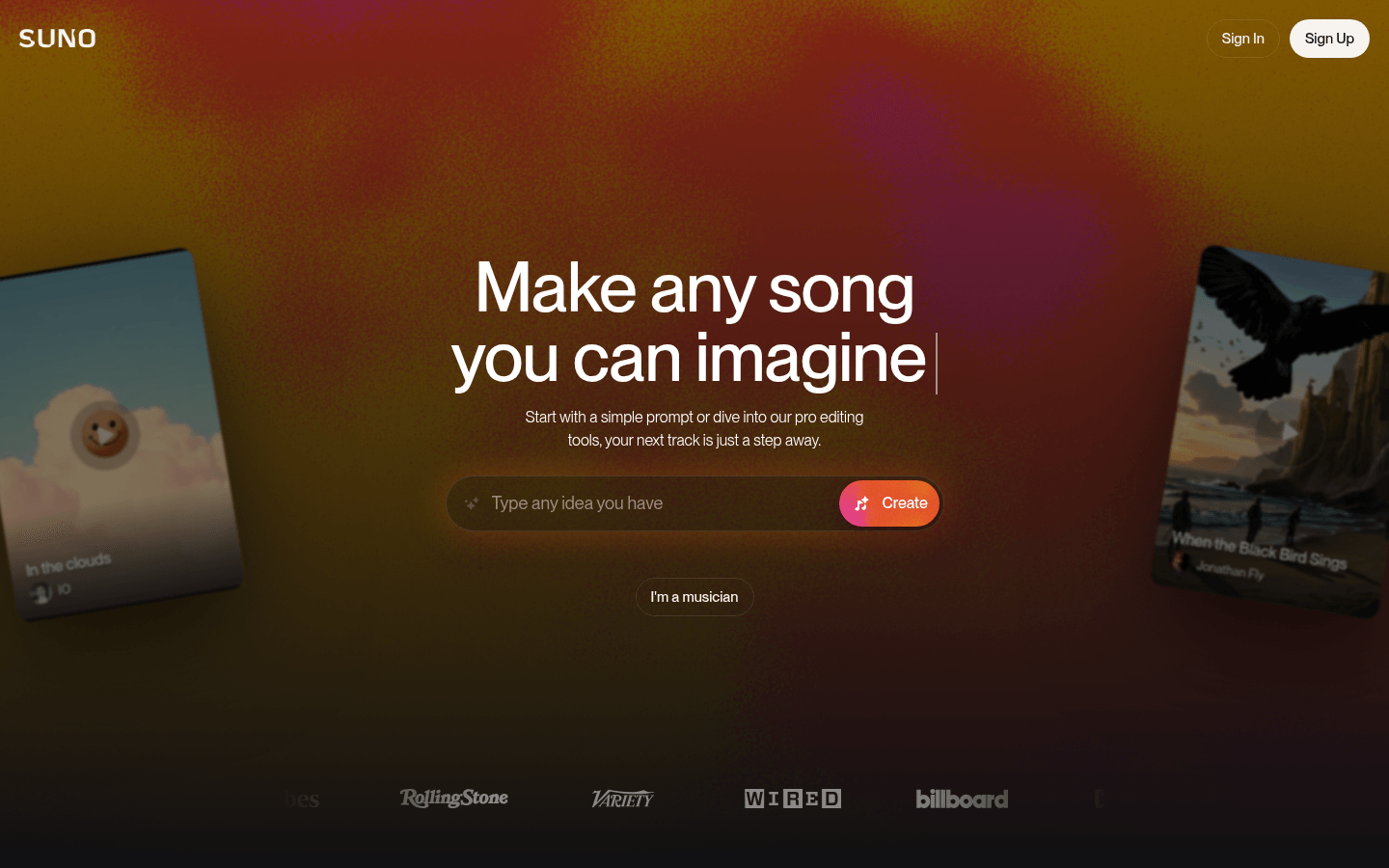Open artist Jonathan Fly's profile
The width and height of the screenshot is (1389, 868).
point(1230,570)
